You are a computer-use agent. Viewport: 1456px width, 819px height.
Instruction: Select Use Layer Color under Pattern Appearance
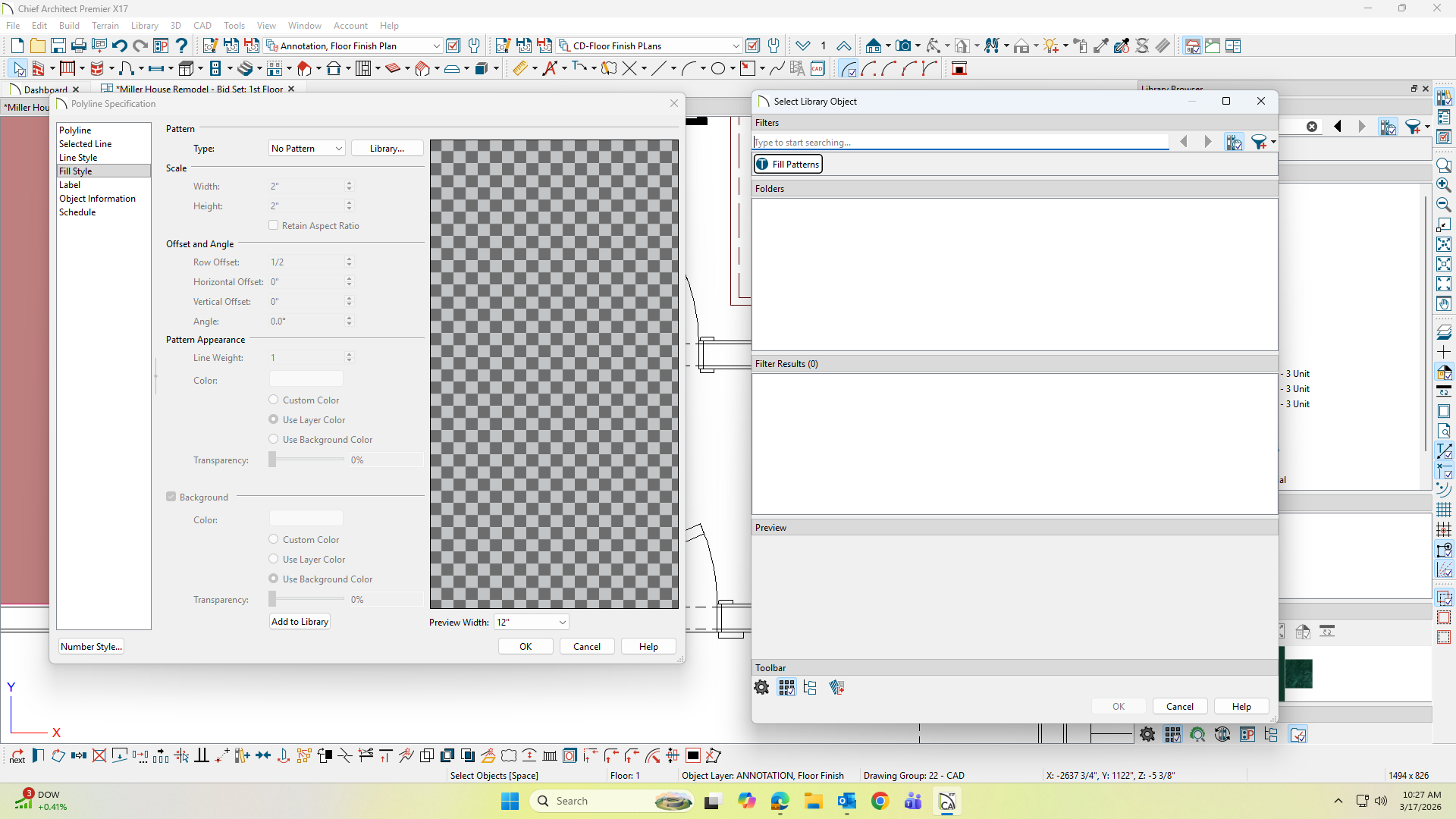click(x=274, y=419)
